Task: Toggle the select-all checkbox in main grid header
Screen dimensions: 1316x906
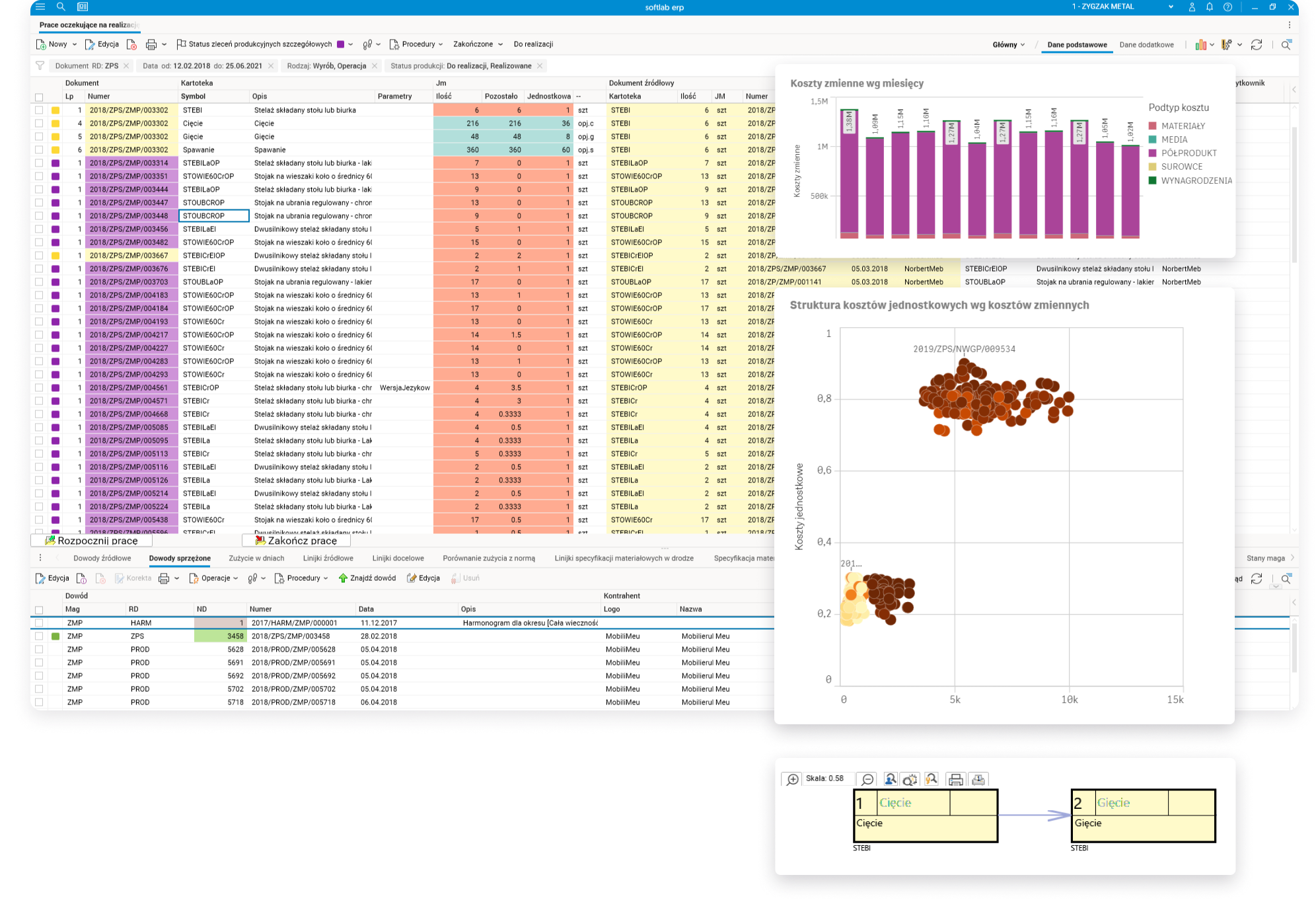Action: click(39, 97)
